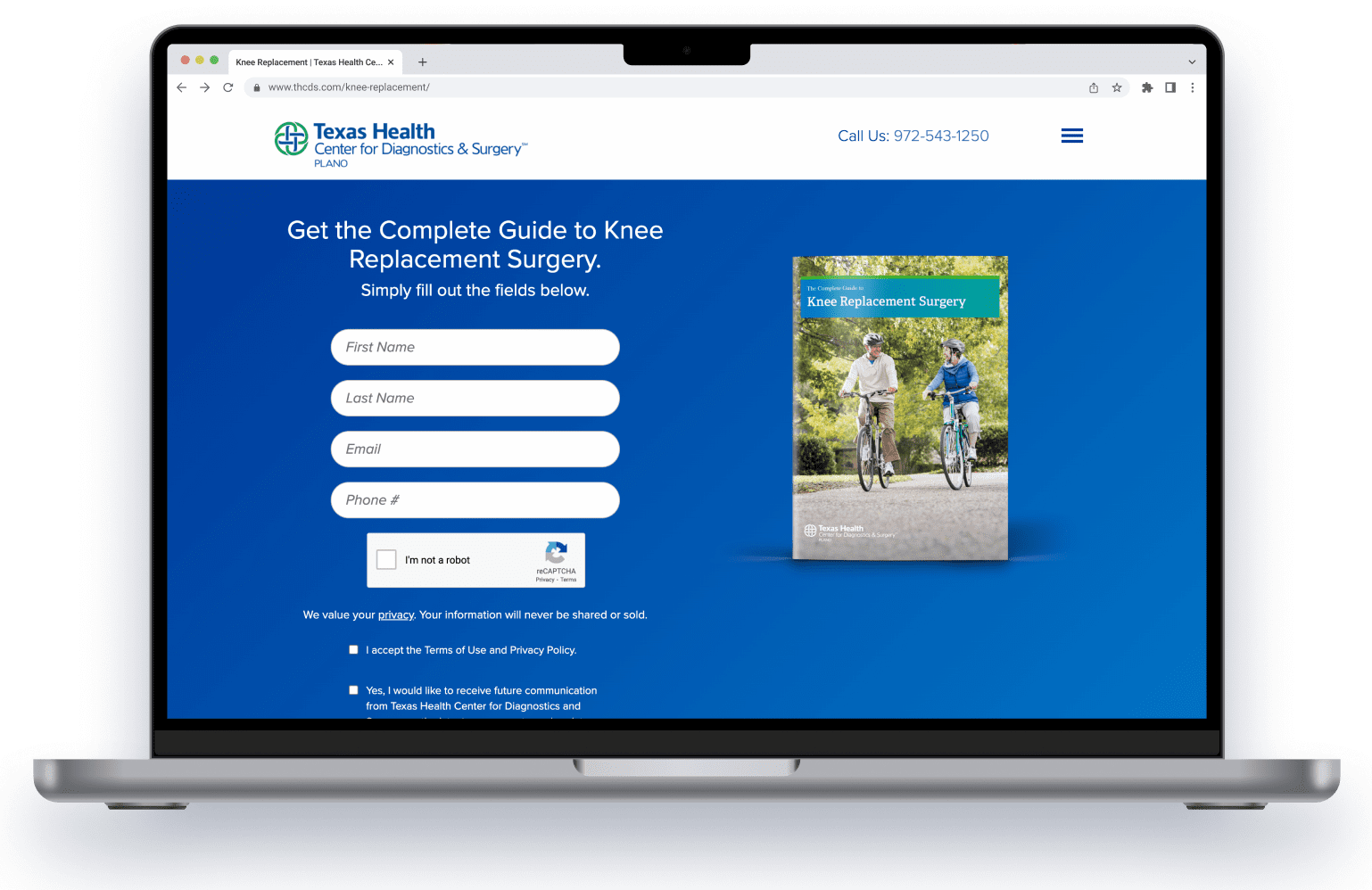Screen dimensions: 1372x890
Task: Accept the Terms of Use checkbox
Action: 353,650
